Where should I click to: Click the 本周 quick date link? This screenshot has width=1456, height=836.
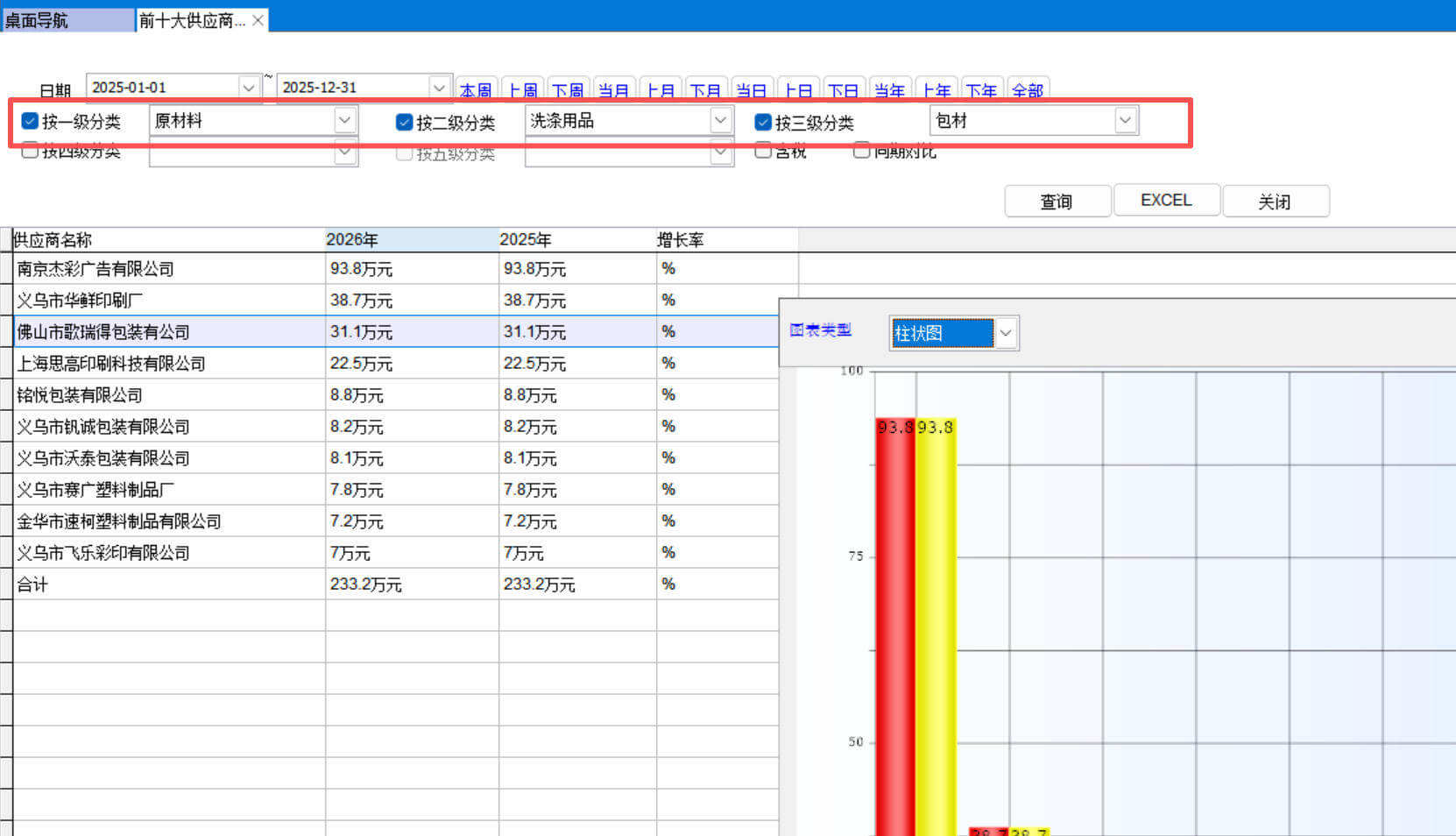476,90
